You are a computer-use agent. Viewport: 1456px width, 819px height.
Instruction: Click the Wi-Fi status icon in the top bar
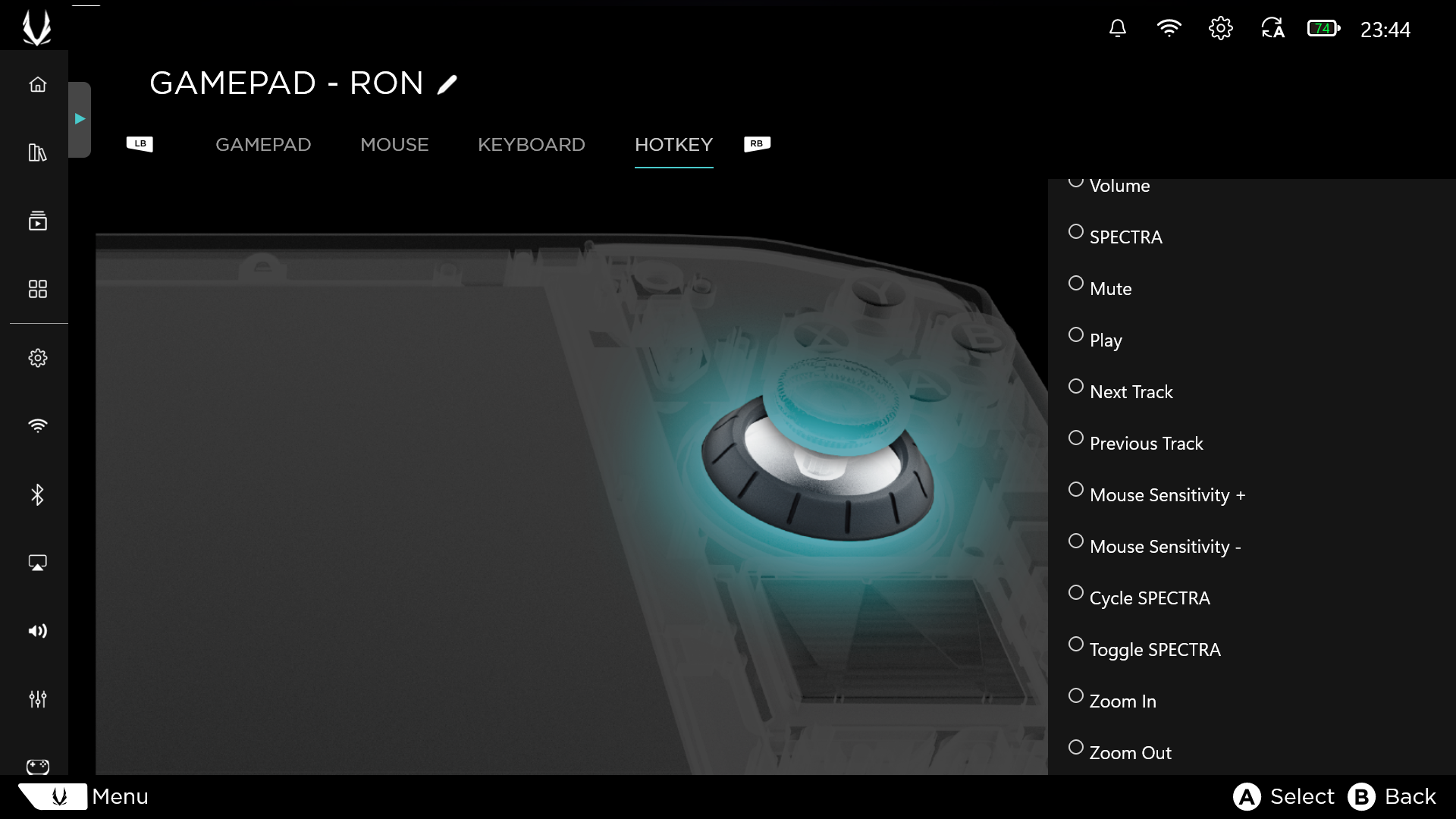click(1169, 29)
